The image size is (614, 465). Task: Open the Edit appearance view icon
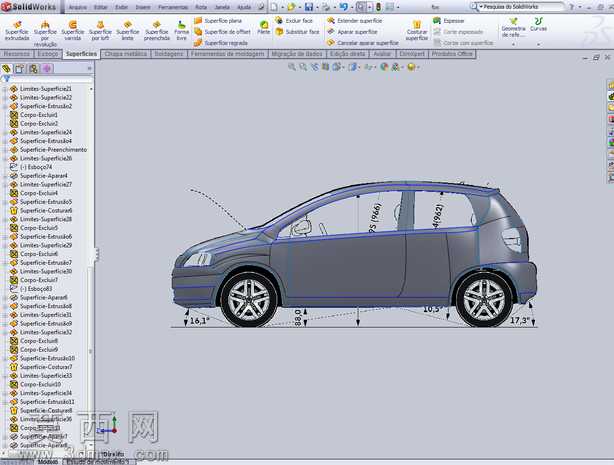tap(384, 67)
